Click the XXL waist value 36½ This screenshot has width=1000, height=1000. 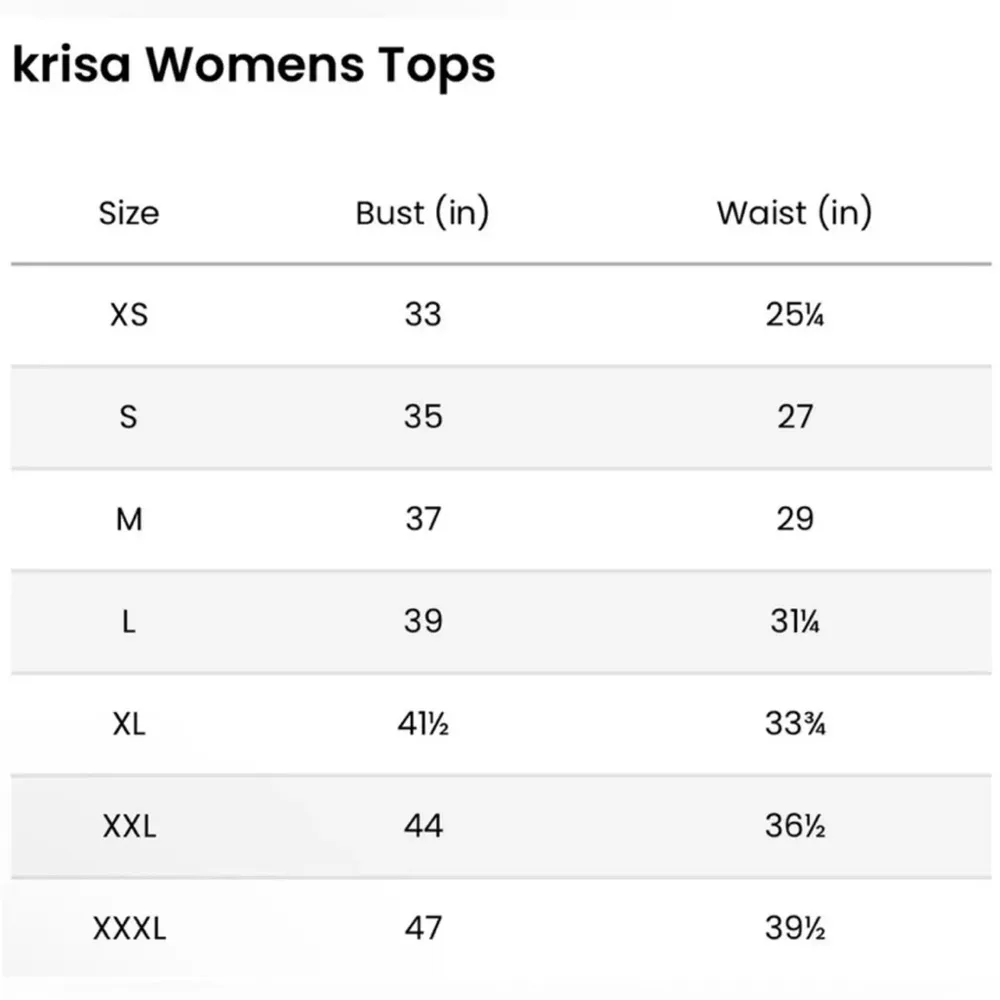coord(794,827)
